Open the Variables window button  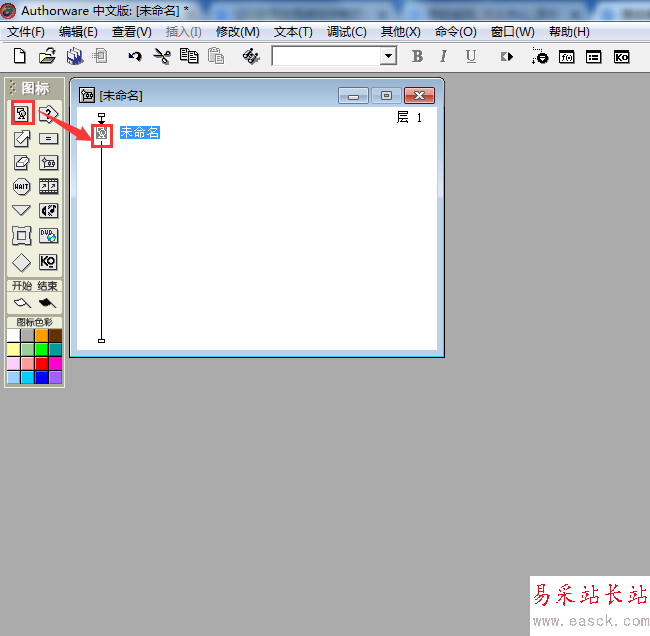[594, 57]
